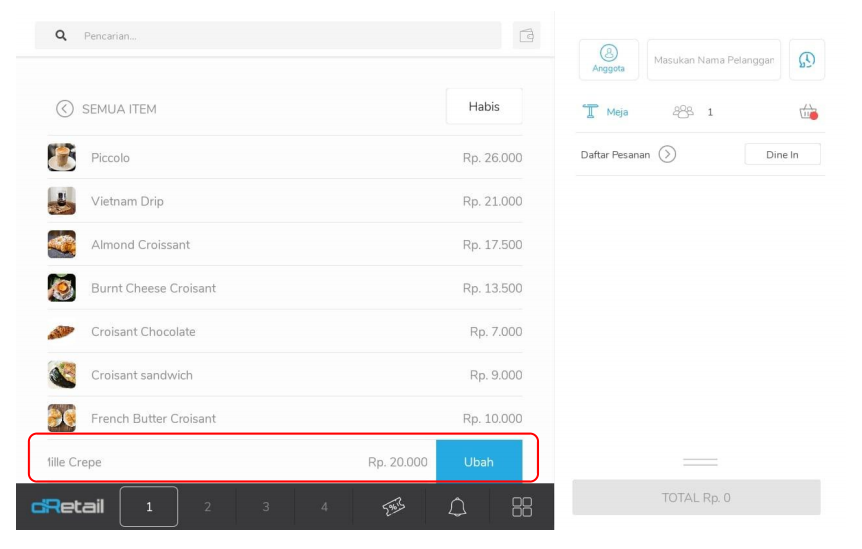This screenshot has height=549, width=862.
Task: Click the blue Ubah button
Action: point(479,462)
